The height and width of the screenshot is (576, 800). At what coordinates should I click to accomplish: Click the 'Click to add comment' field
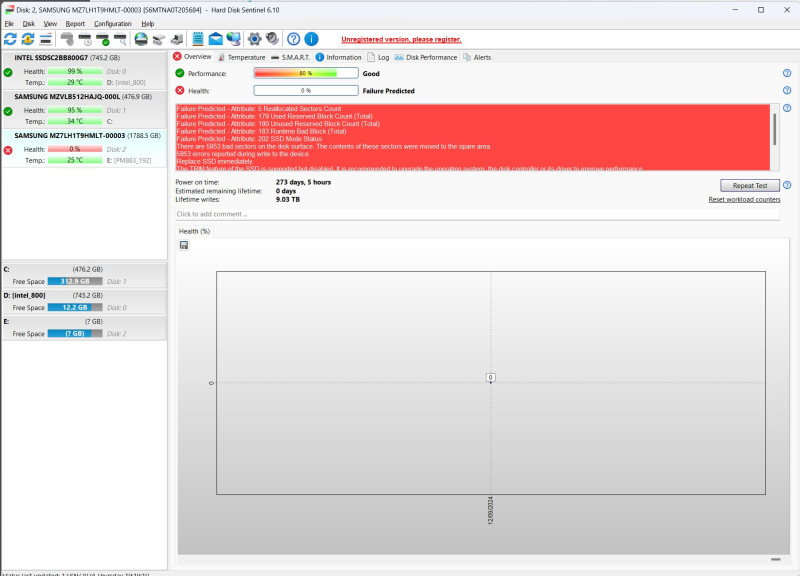point(477,214)
